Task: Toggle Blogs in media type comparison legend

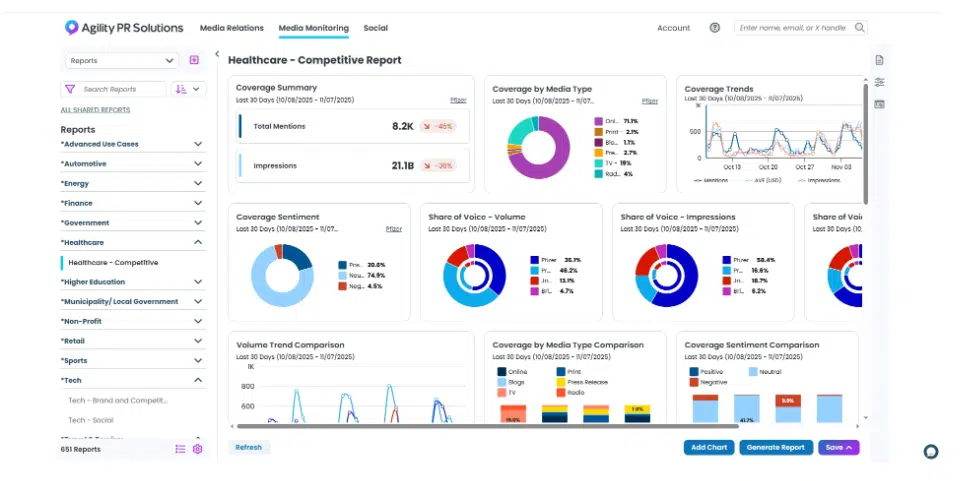Action: click(x=512, y=382)
